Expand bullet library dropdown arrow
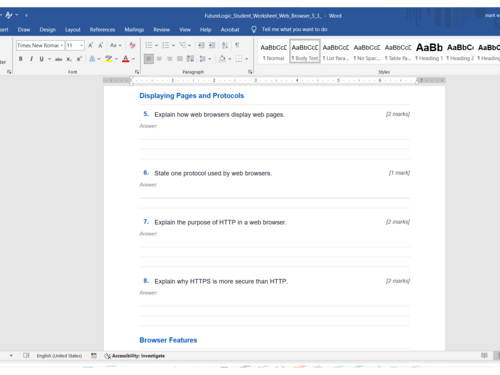Screen dimensions: 500x375 [x=156, y=45]
